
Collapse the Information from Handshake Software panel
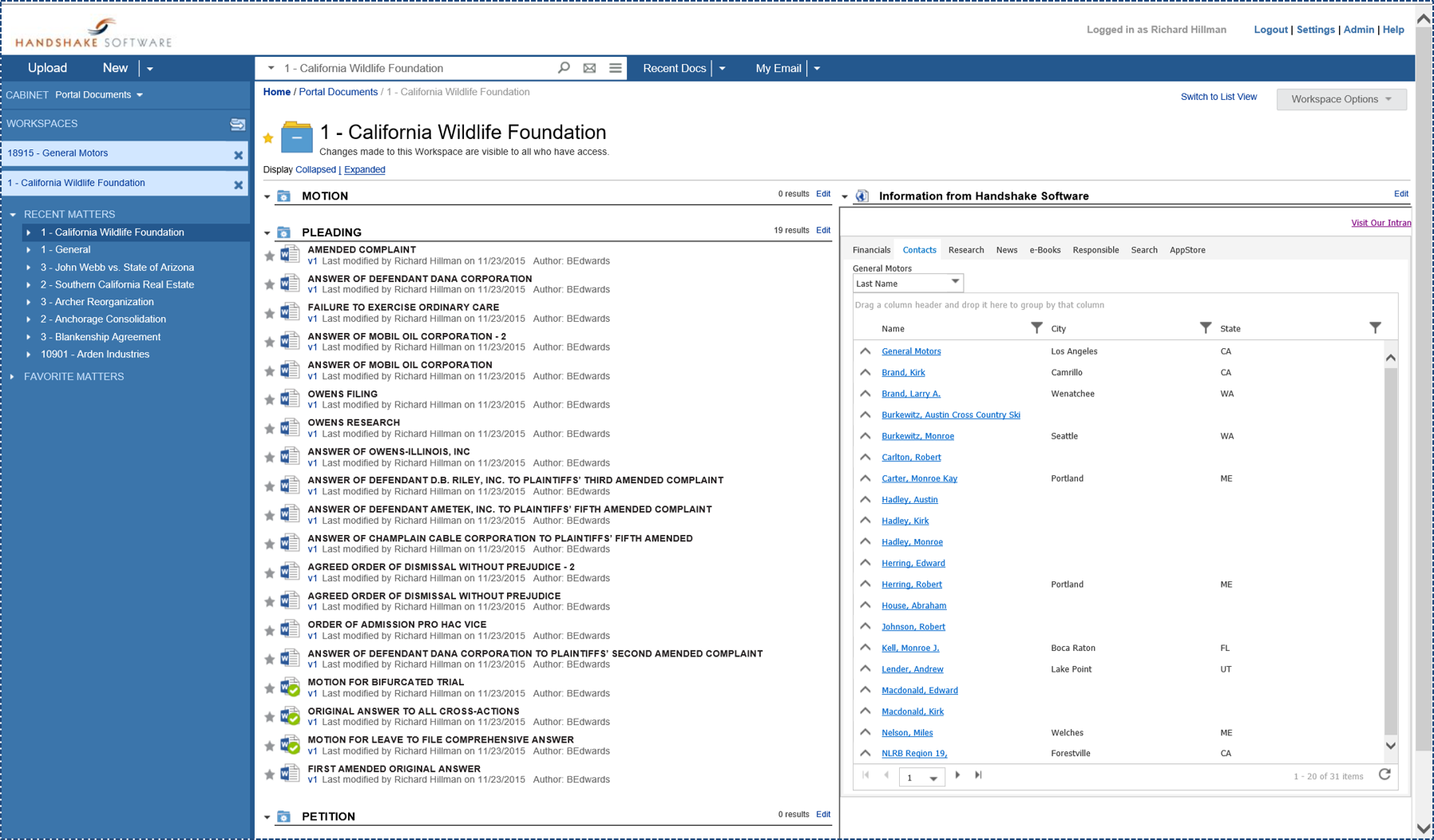(845, 196)
